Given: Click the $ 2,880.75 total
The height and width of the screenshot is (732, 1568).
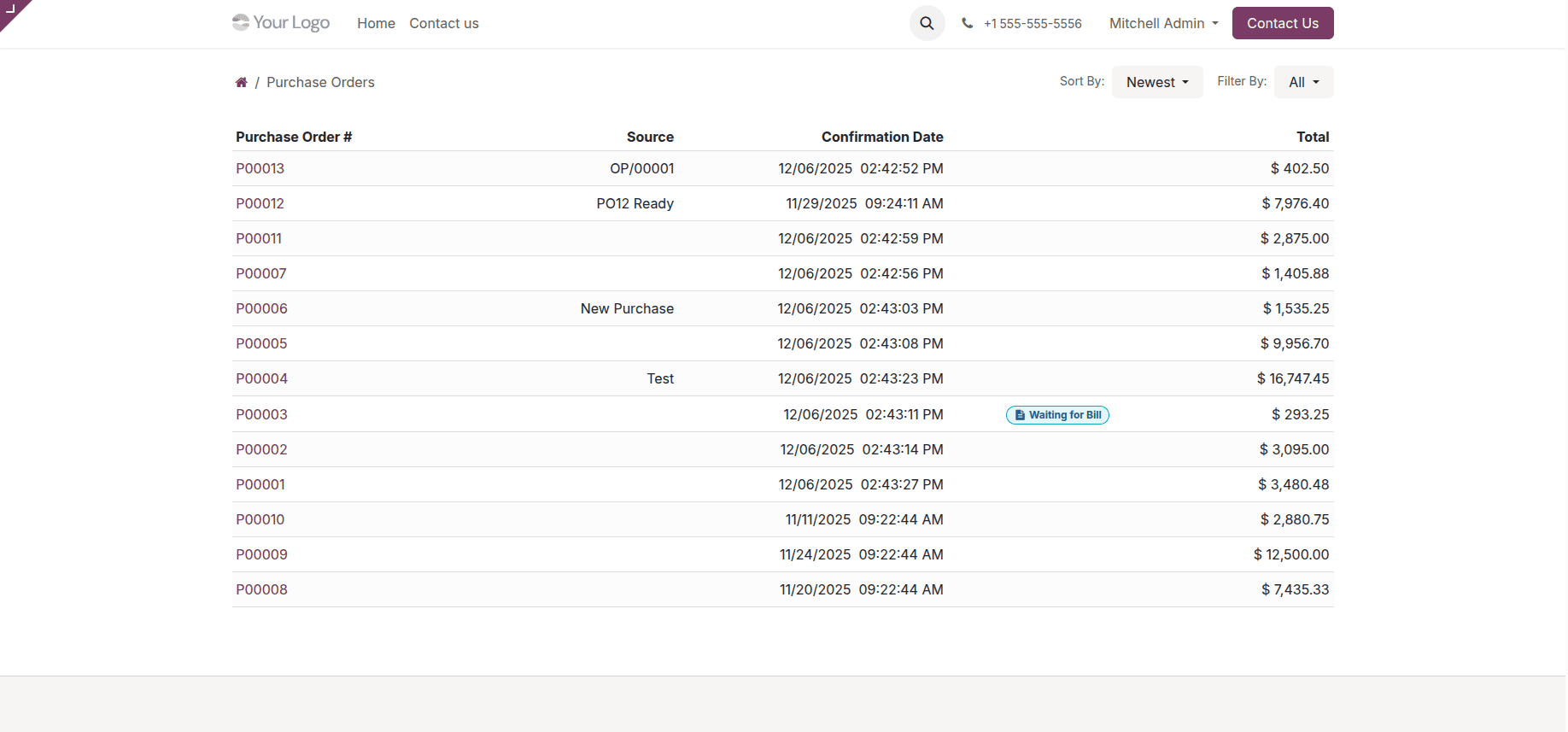Looking at the screenshot, I should pos(1295,519).
